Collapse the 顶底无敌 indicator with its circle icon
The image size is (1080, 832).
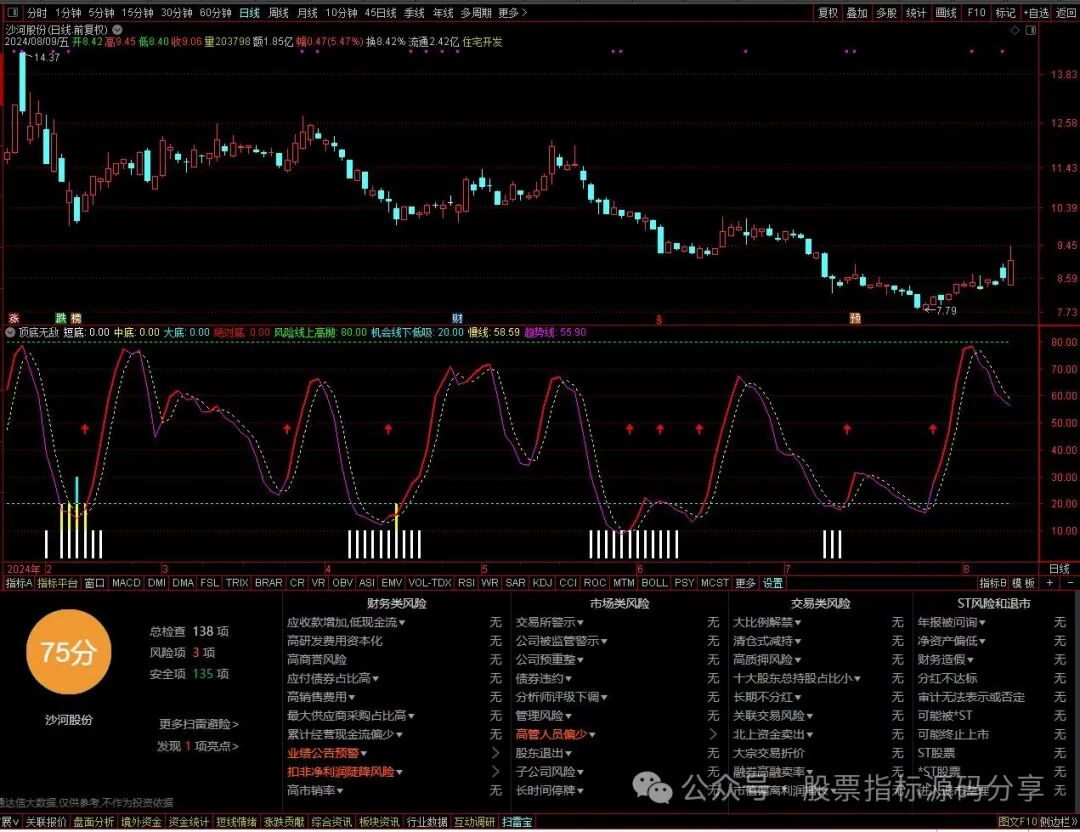coord(10,332)
